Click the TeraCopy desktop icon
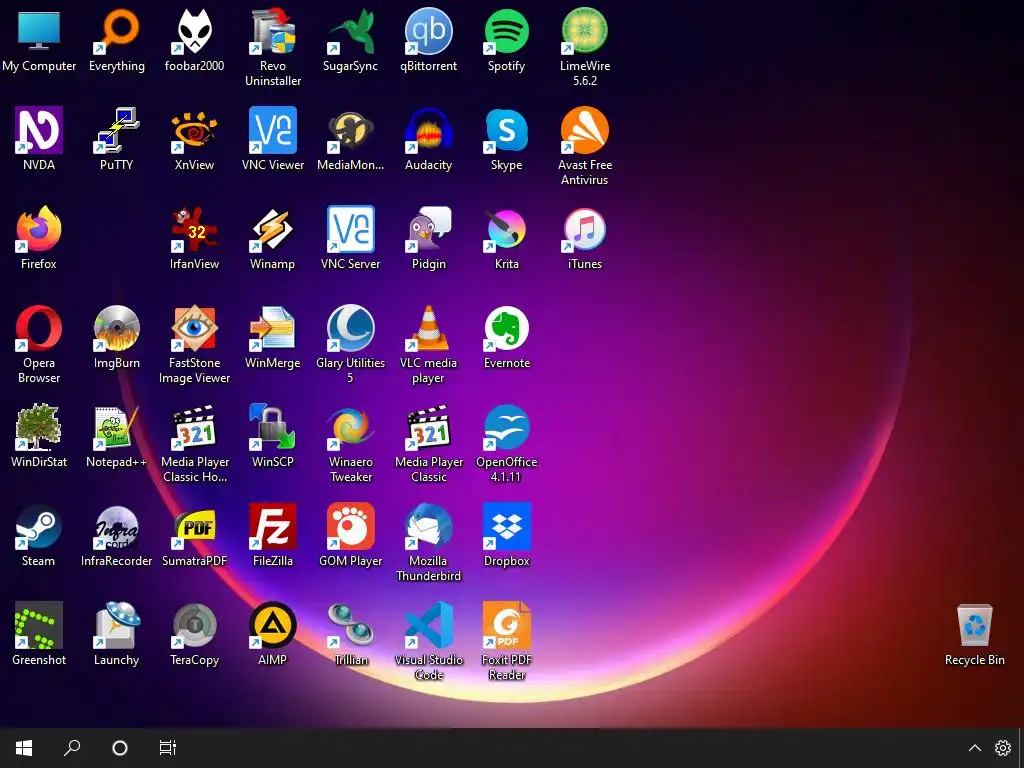This screenshot has width=1024, height=768. point(194,626)
